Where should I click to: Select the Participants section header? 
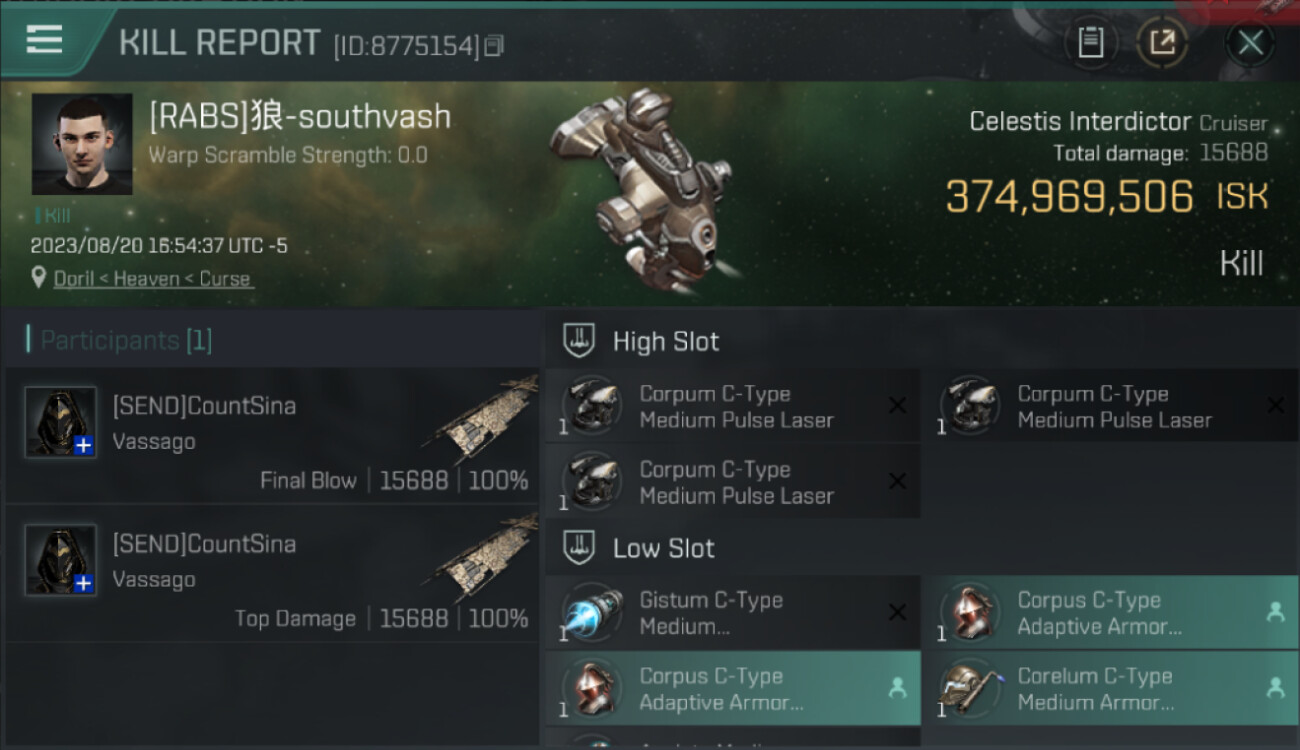click(x=120, y=341)
